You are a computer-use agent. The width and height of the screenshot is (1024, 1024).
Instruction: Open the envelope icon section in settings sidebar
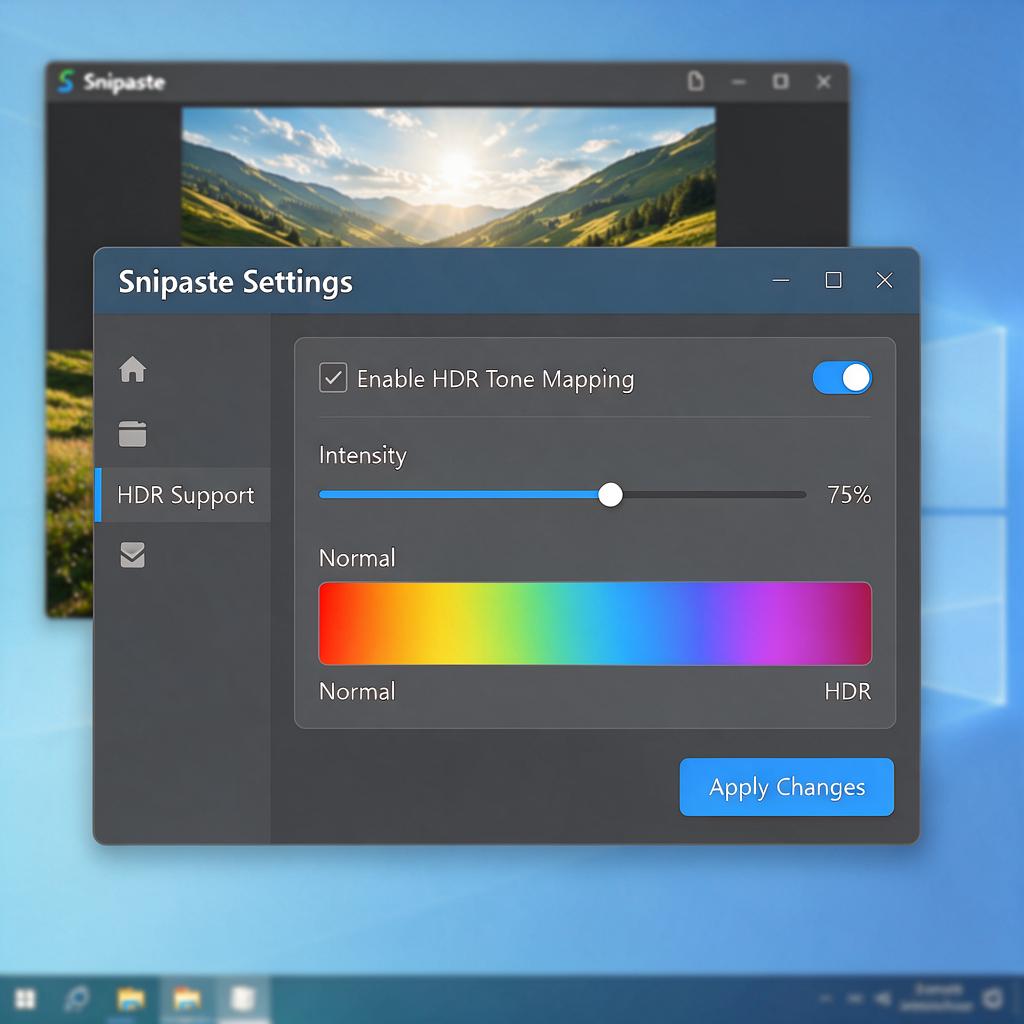coord(133,554)
